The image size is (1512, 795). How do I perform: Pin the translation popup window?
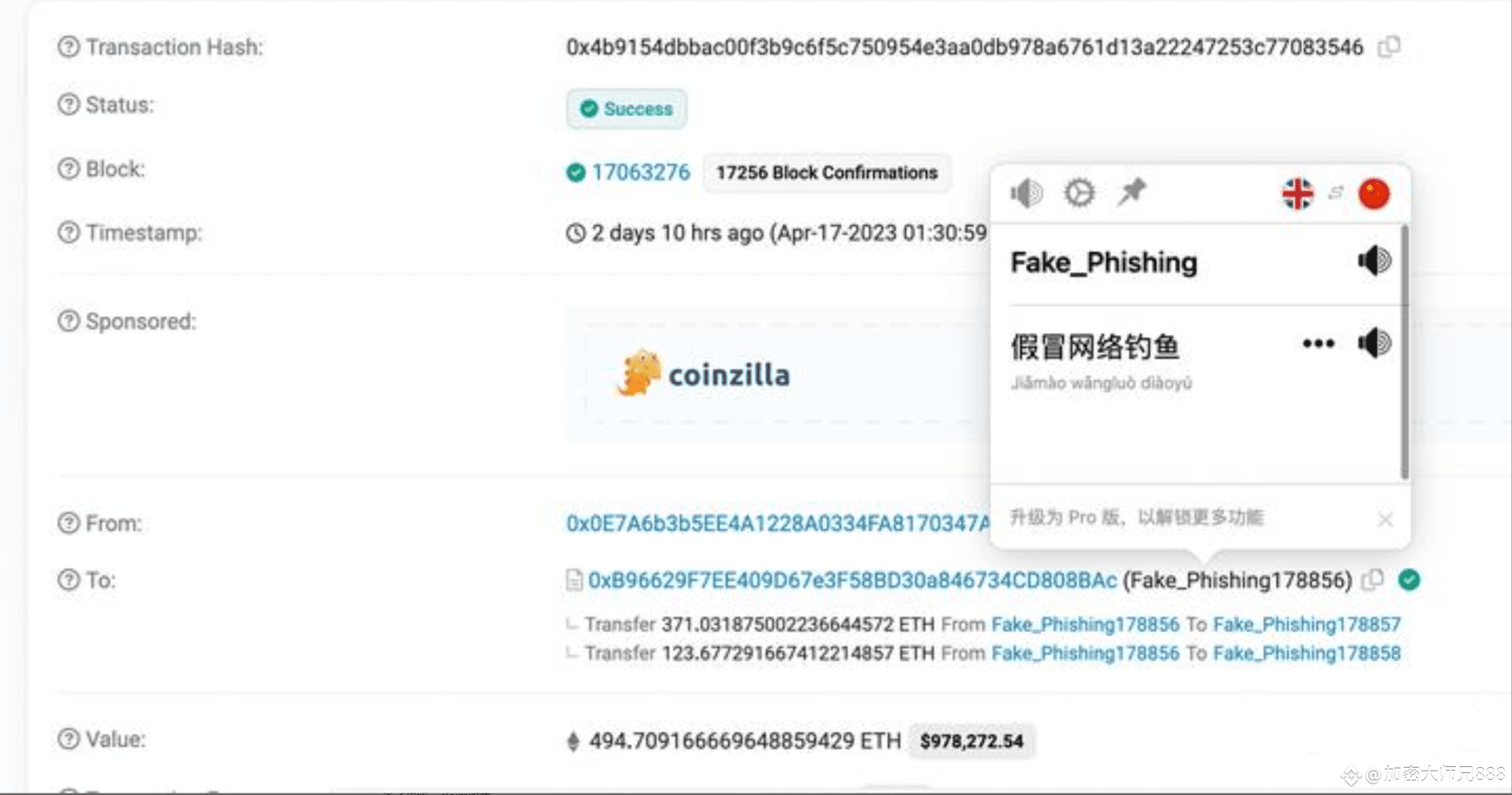(1132, 192)
